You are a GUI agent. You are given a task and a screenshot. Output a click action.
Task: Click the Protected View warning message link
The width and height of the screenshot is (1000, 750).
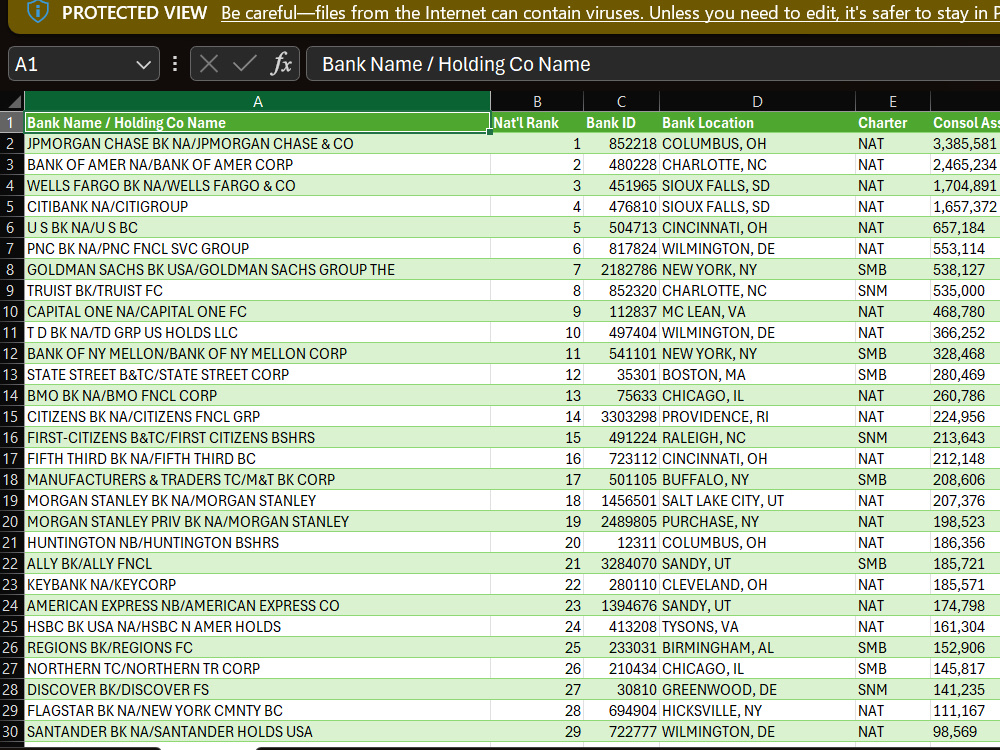610,13
